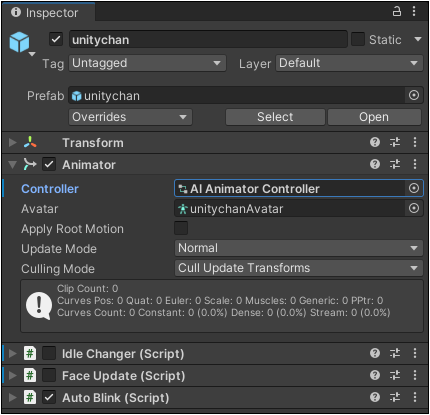Open the Tag dropdown showing Untagged
This screenshot has width=430, height=415.
click(x=147, y=63)
